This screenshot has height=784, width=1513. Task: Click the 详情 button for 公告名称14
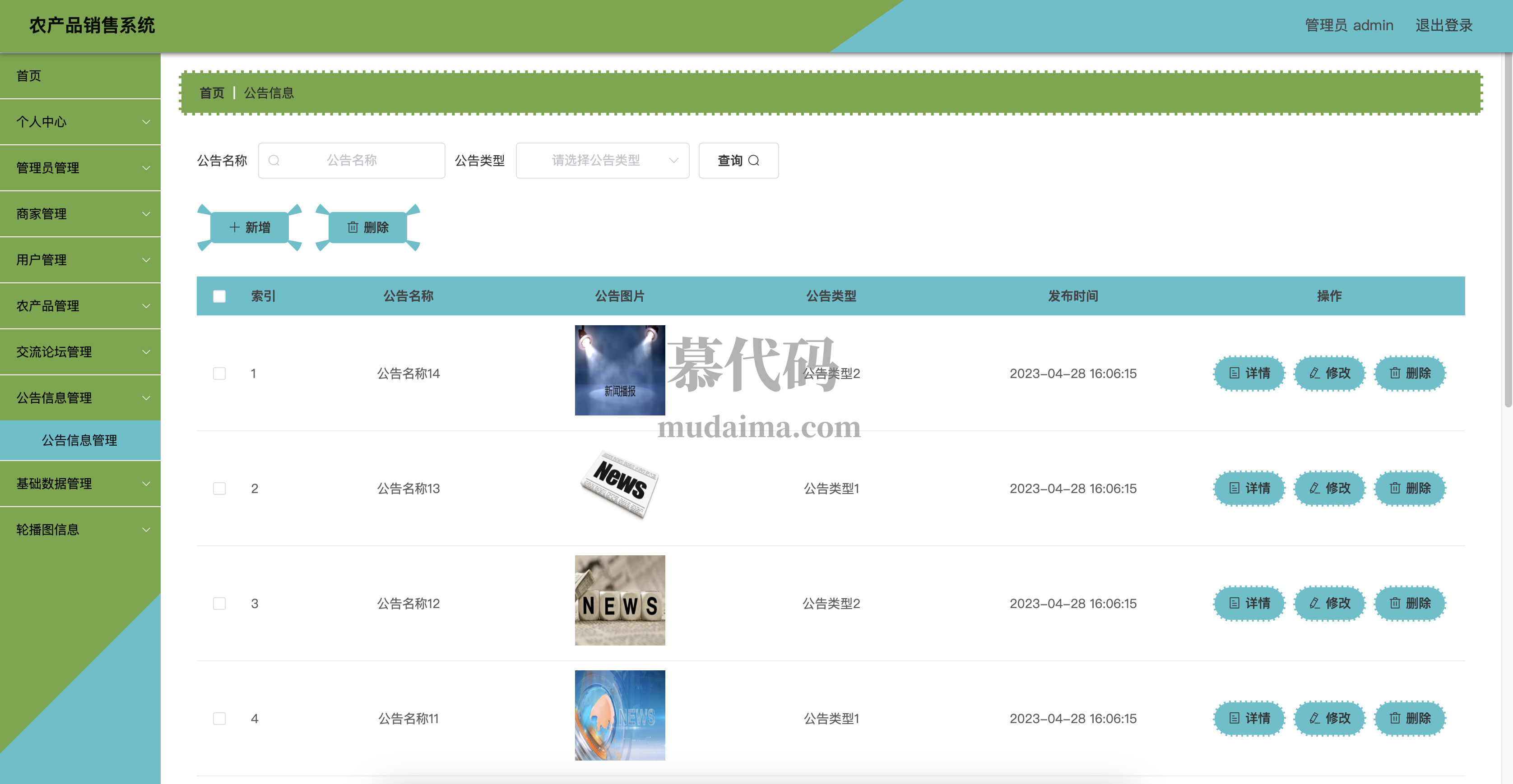[x=1249, y=373]
